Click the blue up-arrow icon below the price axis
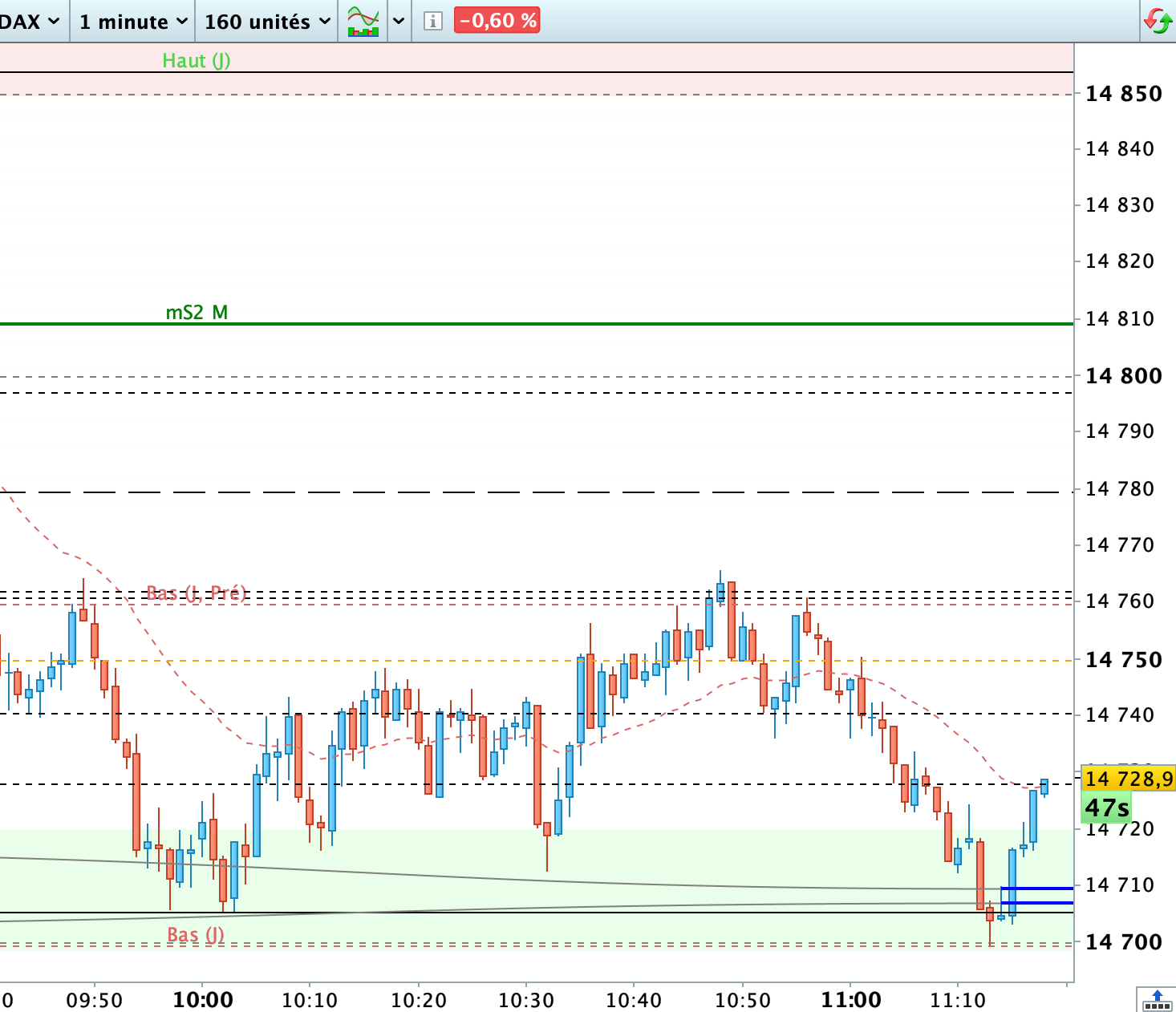This screenshot has height=1012, width=1176. coord(1157,999)
